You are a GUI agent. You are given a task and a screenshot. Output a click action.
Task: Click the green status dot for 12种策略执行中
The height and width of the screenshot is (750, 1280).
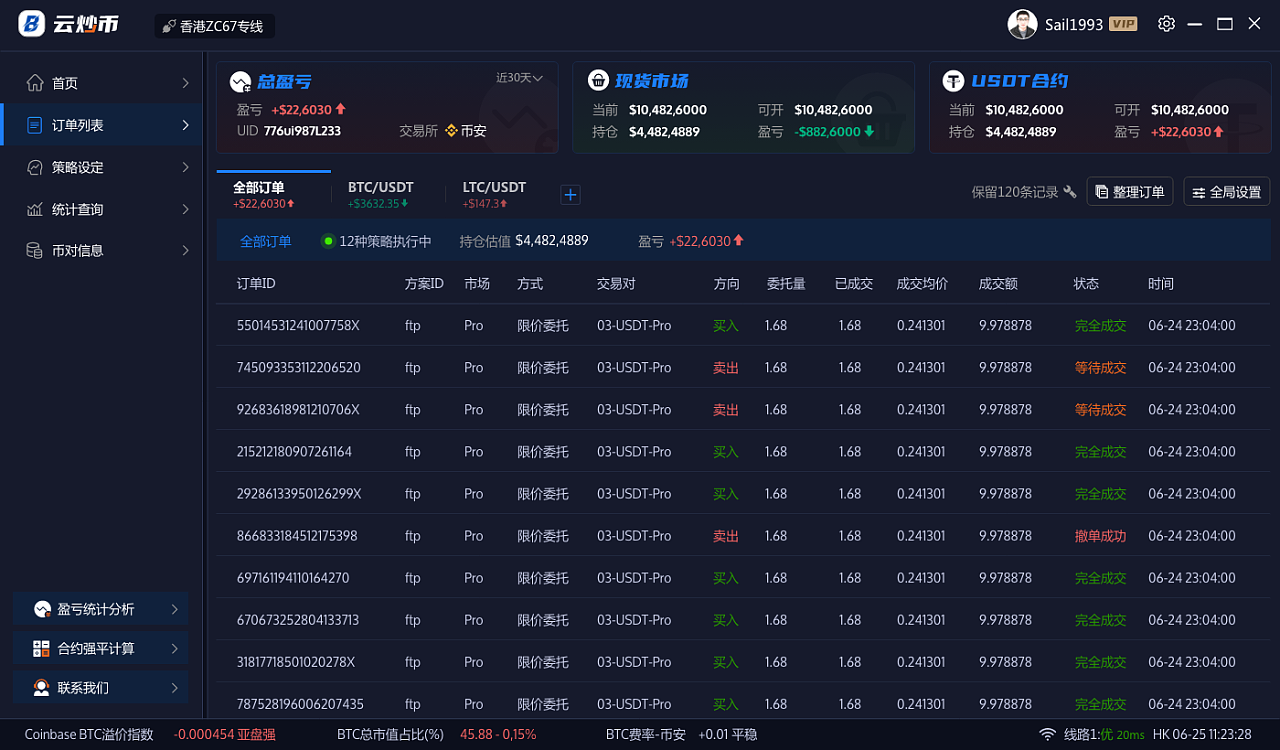[x=328, y=241]
